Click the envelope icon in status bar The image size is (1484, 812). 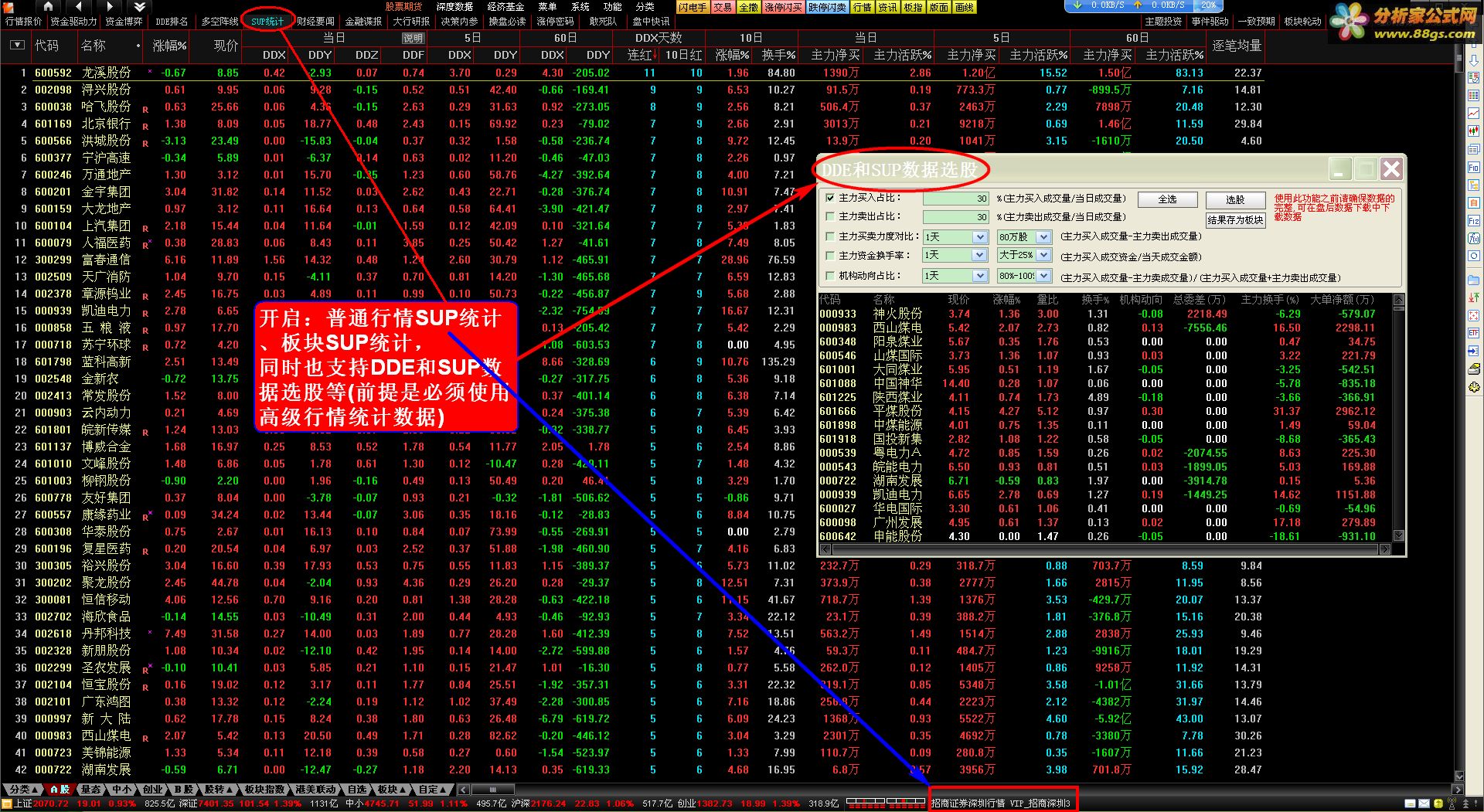1424,804
